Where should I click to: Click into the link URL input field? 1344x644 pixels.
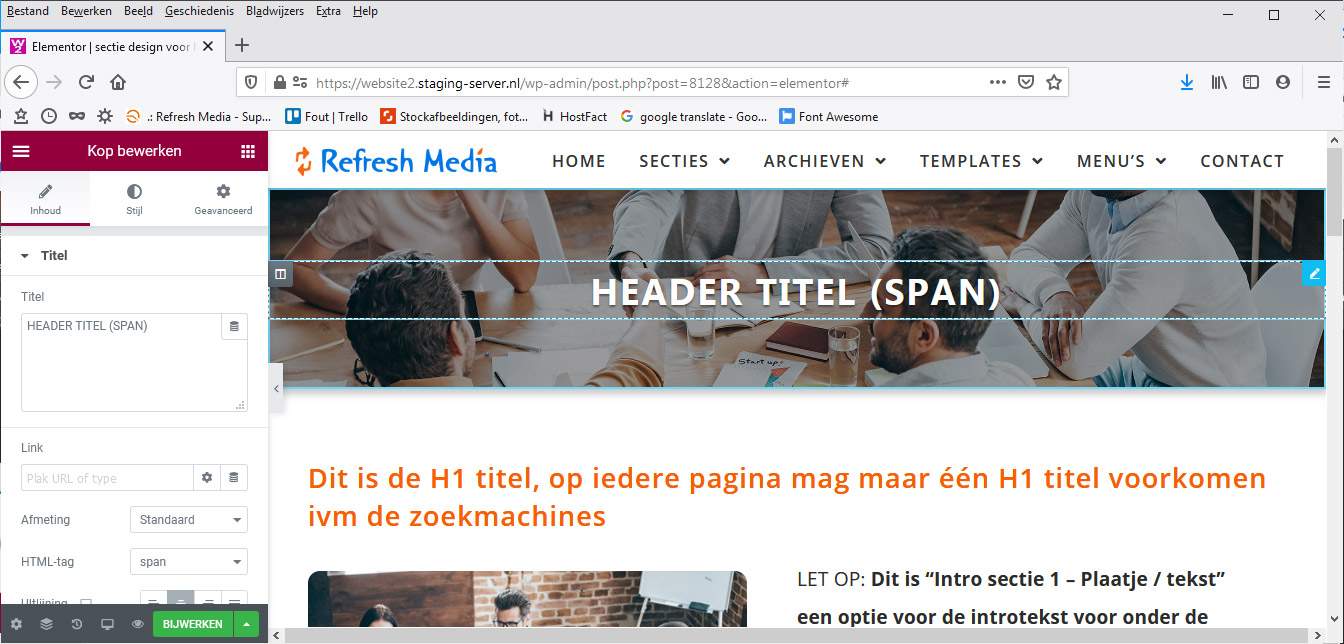tap(107, 478)
